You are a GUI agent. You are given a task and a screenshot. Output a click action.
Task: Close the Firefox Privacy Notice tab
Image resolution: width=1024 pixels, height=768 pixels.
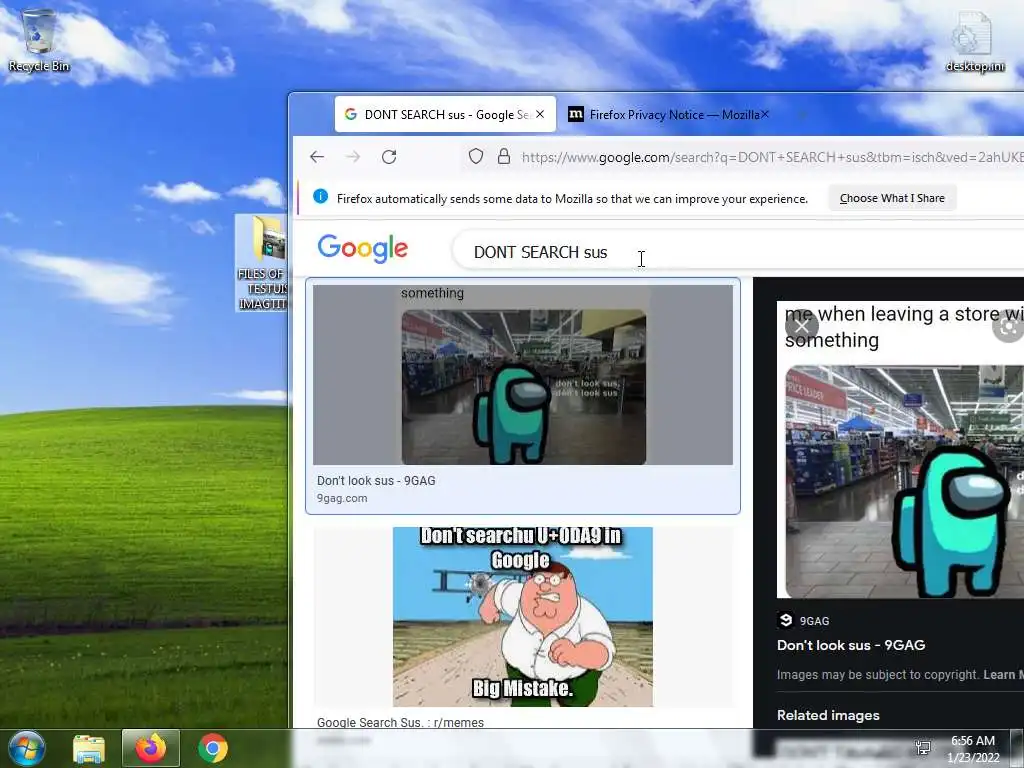(x=765, y=114)
